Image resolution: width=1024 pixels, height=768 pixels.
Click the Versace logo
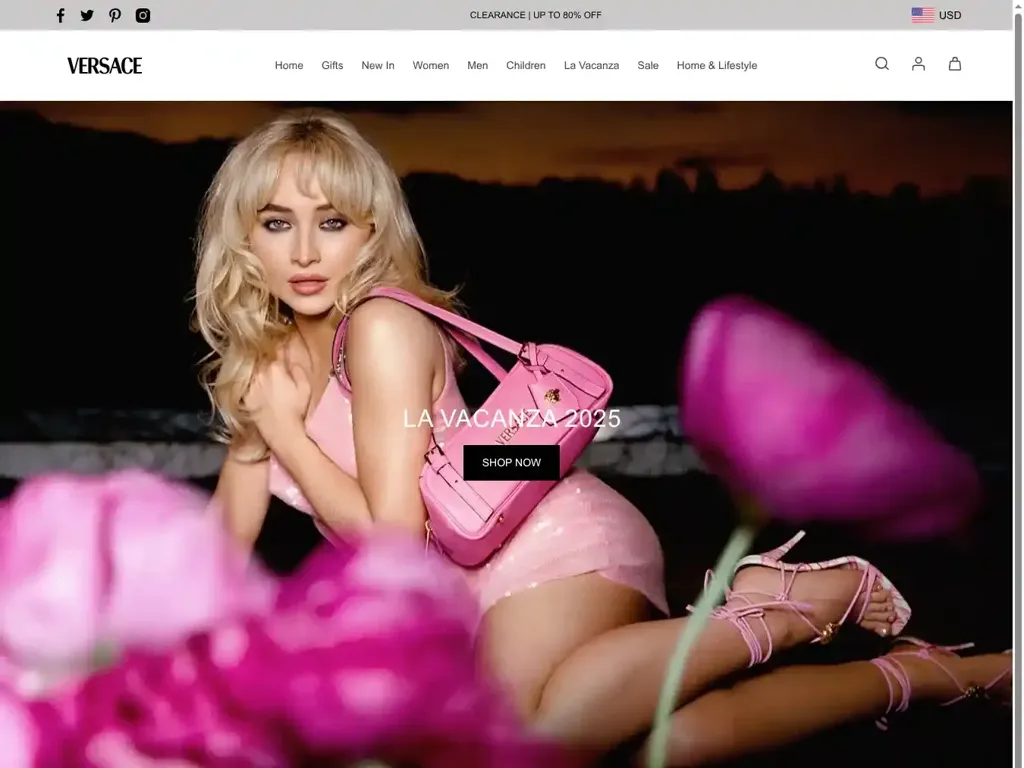pos(104,66)
